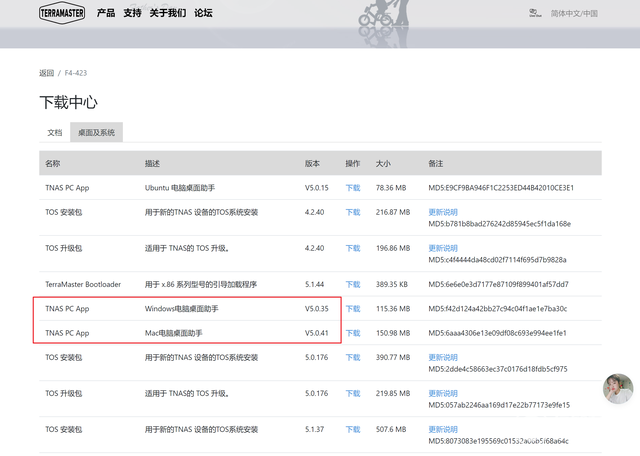Click the 名称 column header
The height and width of the screenshot is (456, 640).
click(x=53, y=163)
